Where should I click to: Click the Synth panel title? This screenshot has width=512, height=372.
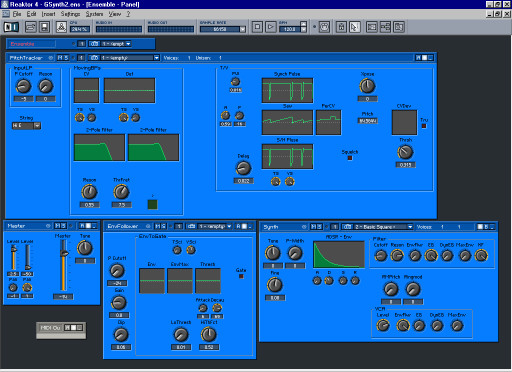271,227
